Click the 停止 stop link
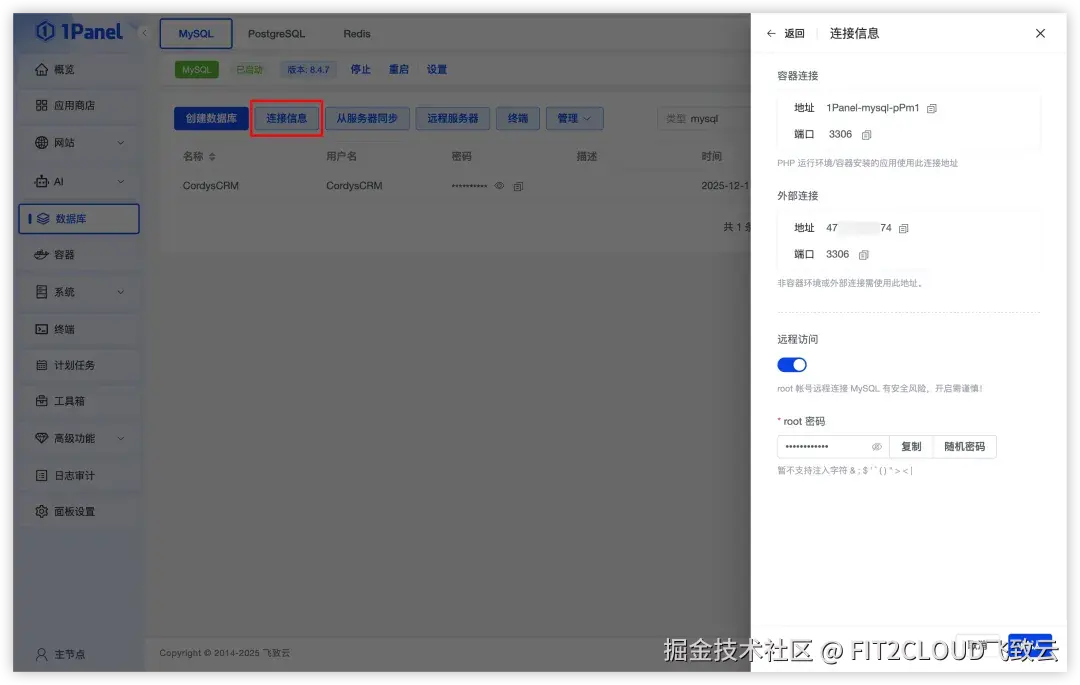Viewport: 1080px width, 685px height. click(x=360, y=70)
